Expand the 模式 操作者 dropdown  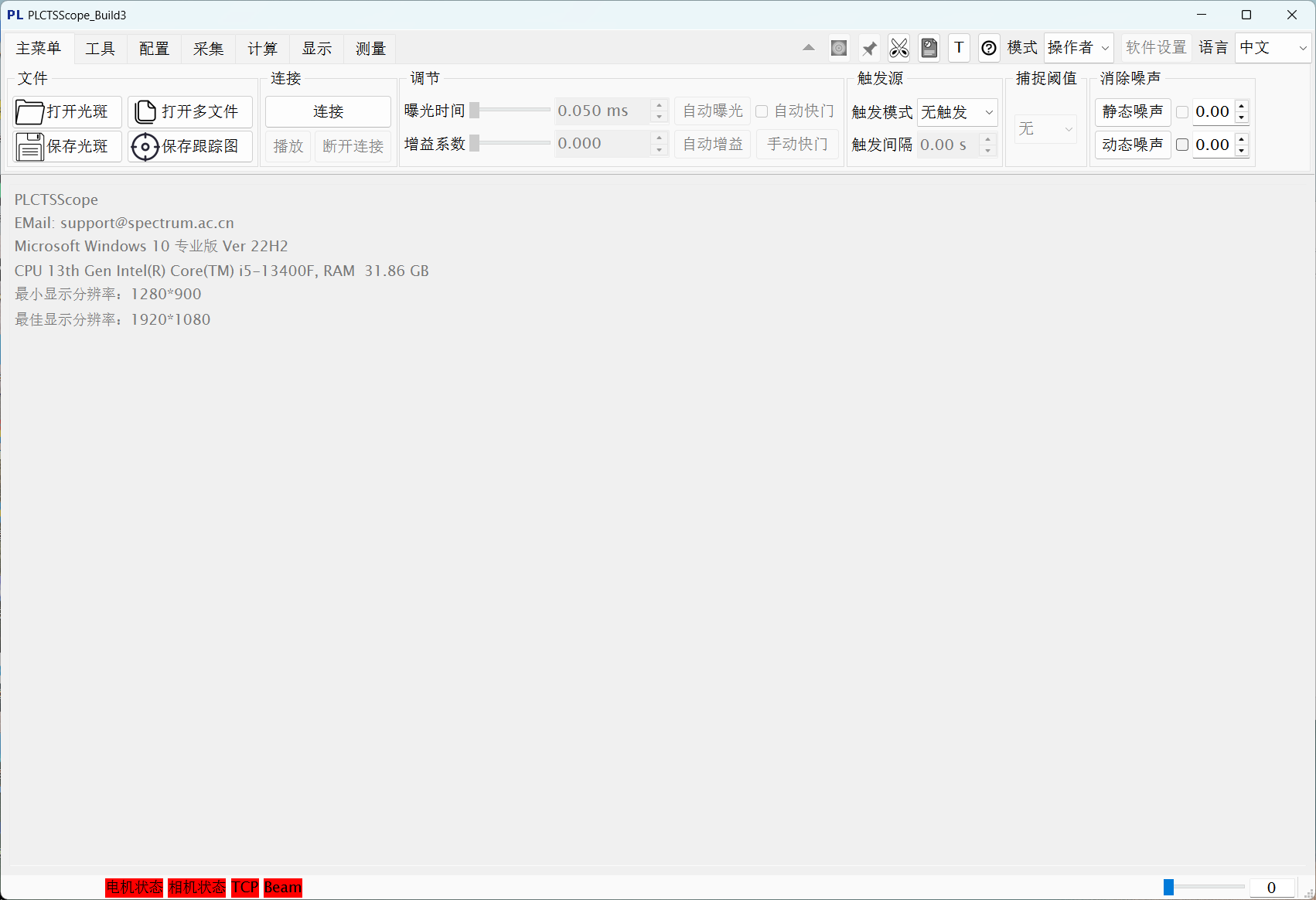pos(1078,48)
